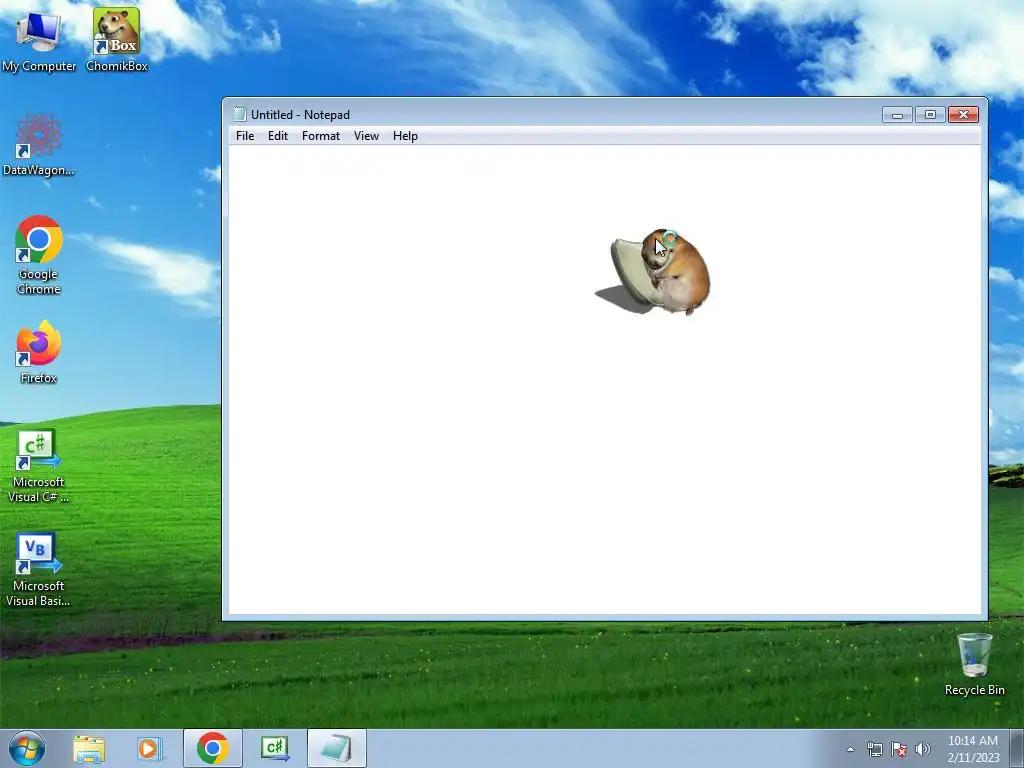This screenshot has width=1024, height=768.
Task: Select the Microsoft Visual C# desktop shortcut
Action: (39, 466)
